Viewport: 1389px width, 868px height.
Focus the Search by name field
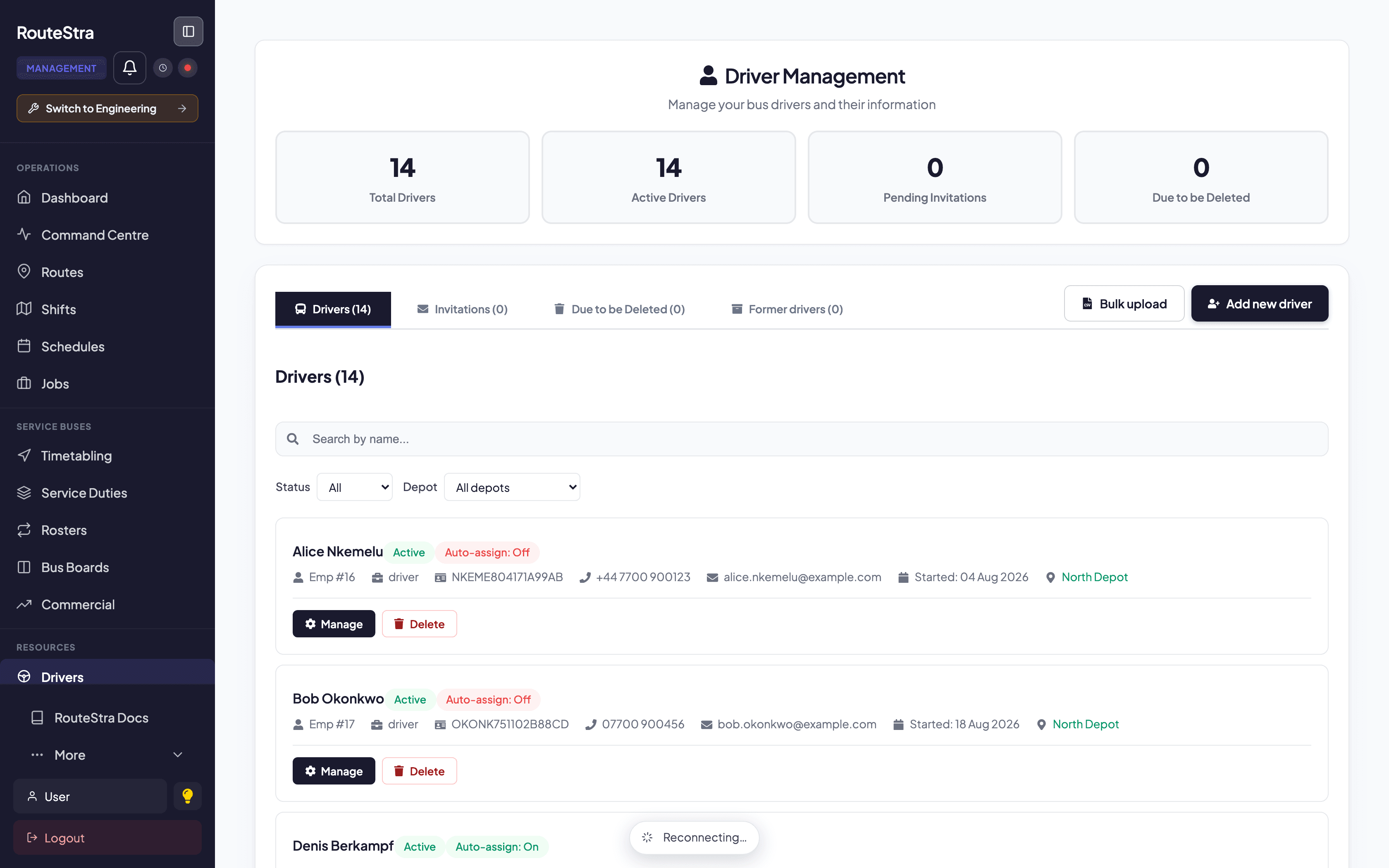(802, 439)
